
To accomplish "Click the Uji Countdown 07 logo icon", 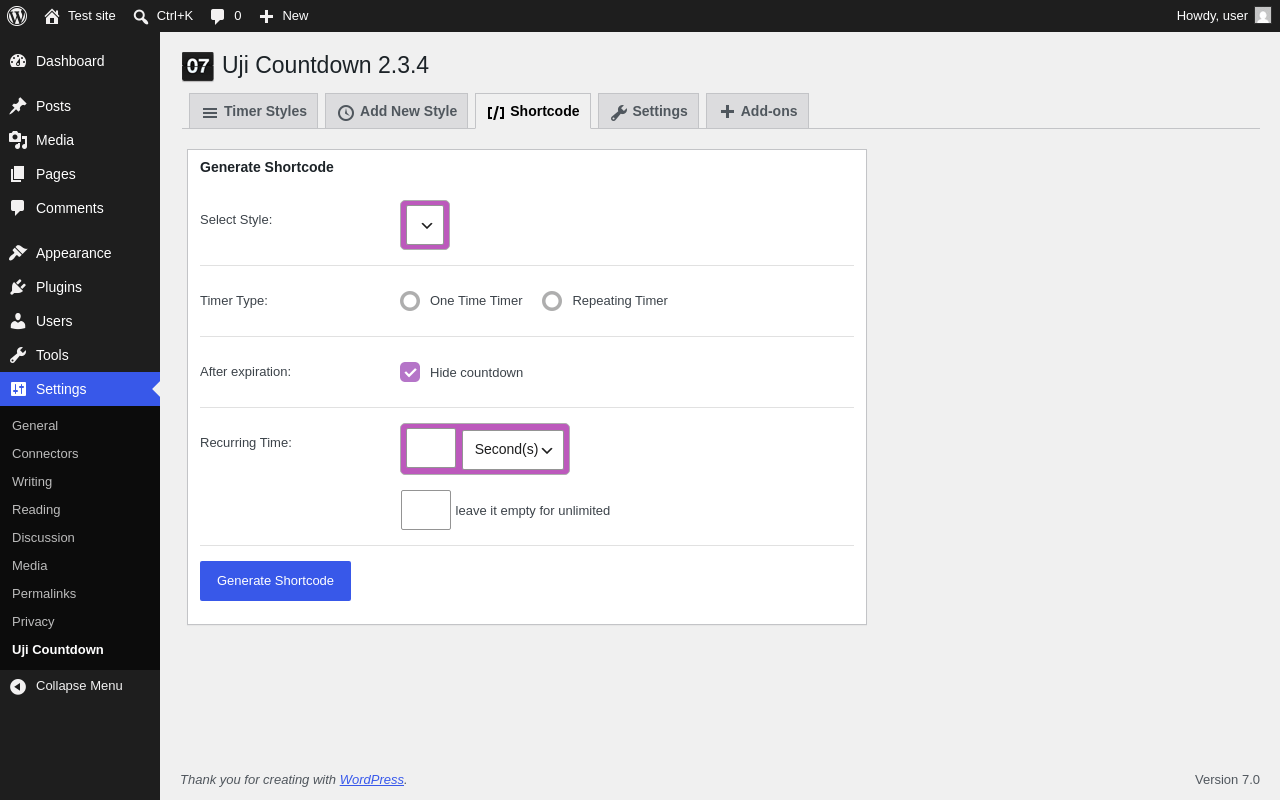I will pos(198,66).
